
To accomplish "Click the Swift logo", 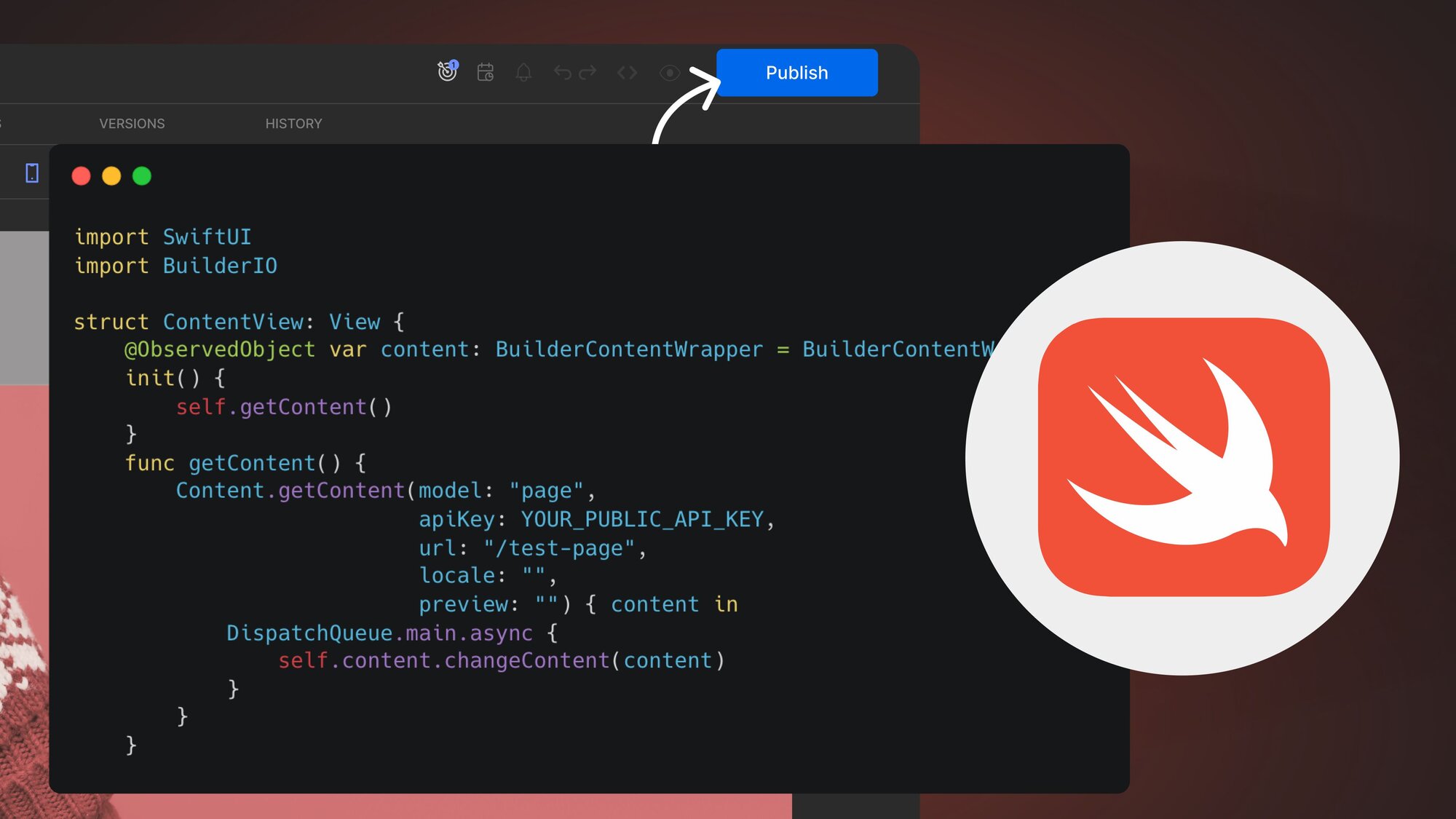I will (x=1184, y=457).
